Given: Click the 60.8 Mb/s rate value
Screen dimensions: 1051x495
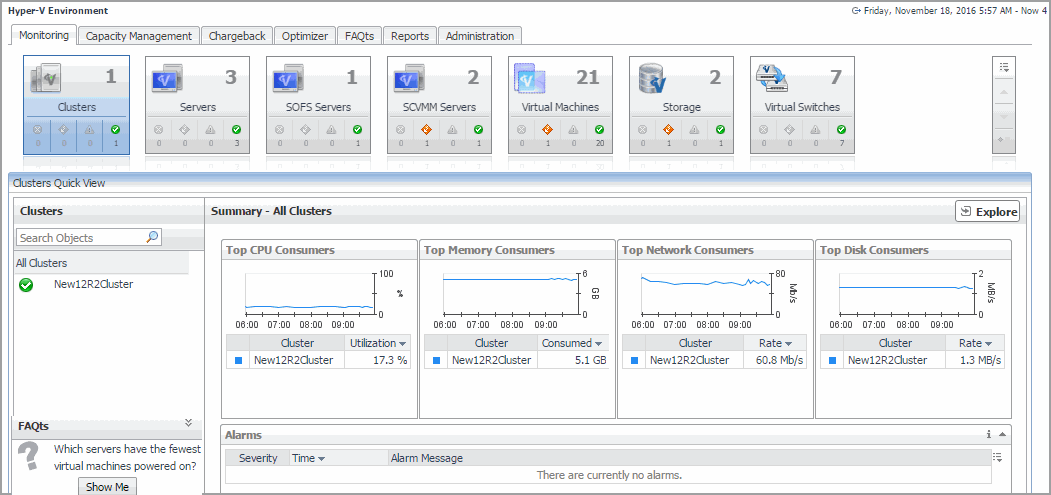Looking at the screenshot, I should (x=779, y=360).
